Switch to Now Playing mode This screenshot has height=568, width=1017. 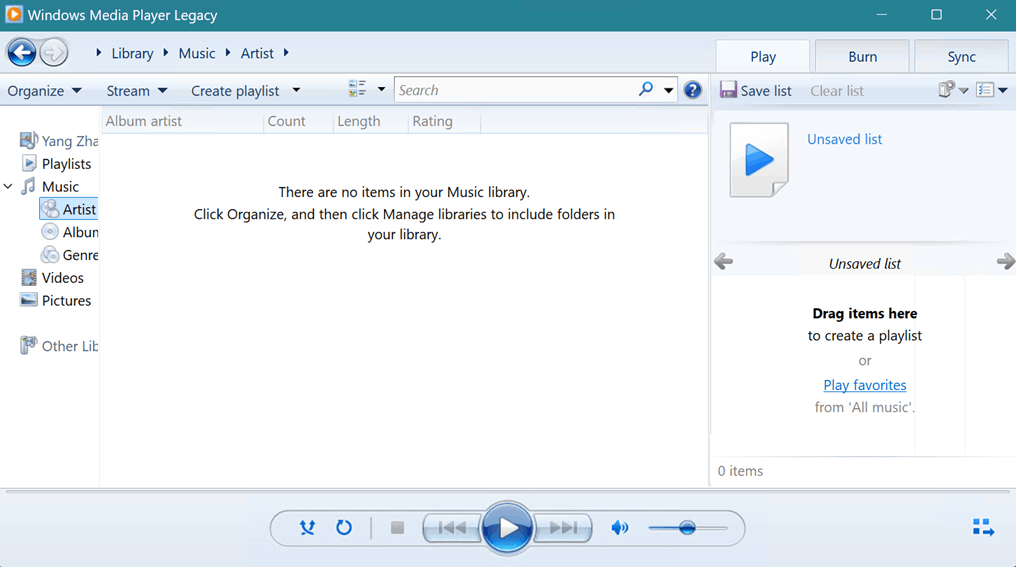pos(983,527)
